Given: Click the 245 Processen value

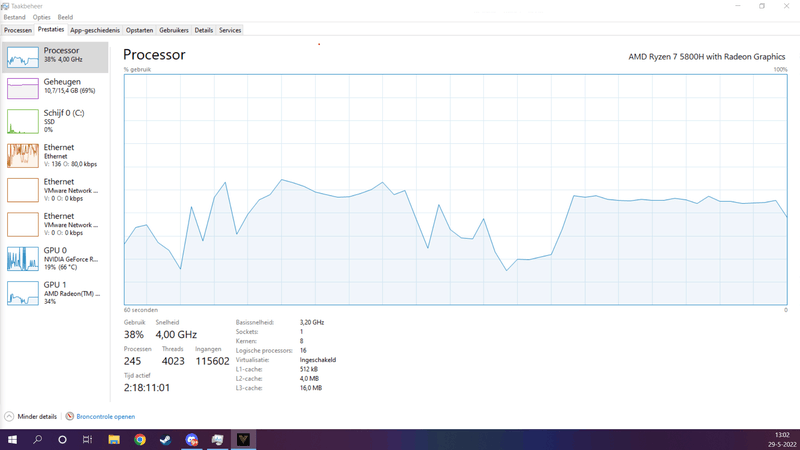Looking at the screenshot, I should (132, 361).
